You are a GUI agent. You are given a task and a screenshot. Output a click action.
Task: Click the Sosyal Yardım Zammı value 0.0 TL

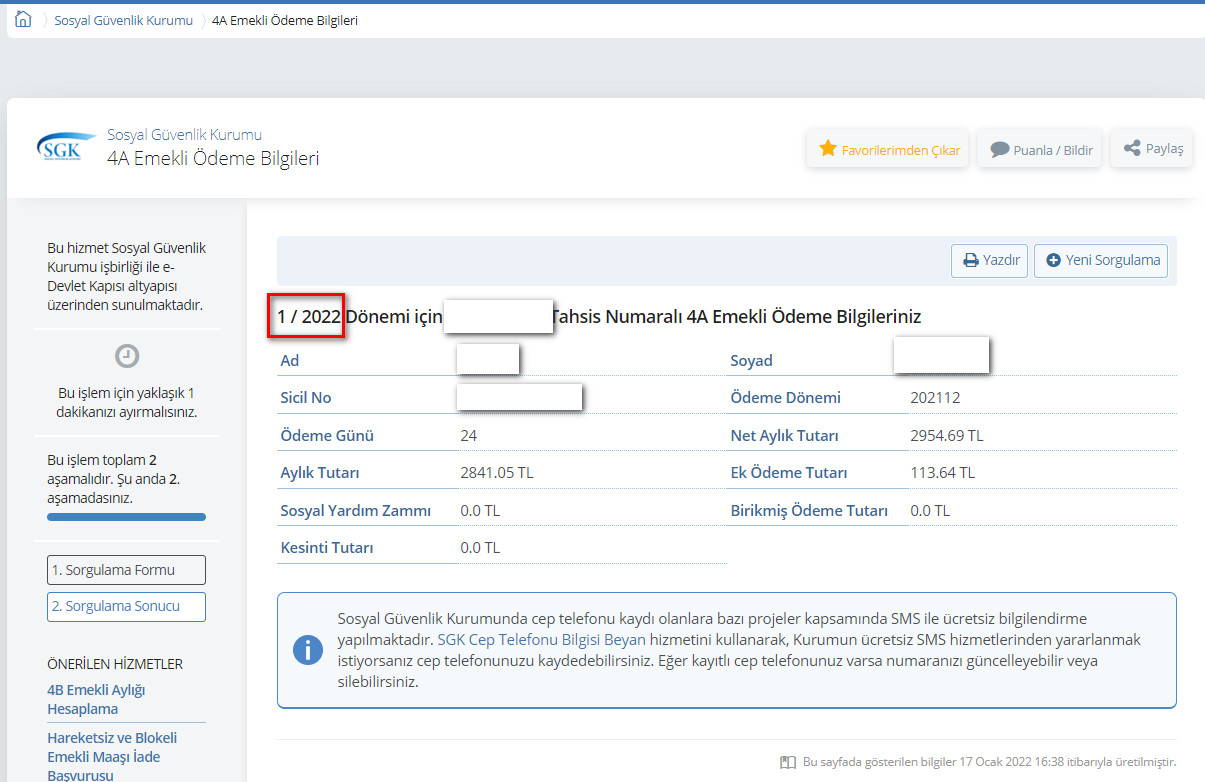pyautogui.click(x=480, y=511)
